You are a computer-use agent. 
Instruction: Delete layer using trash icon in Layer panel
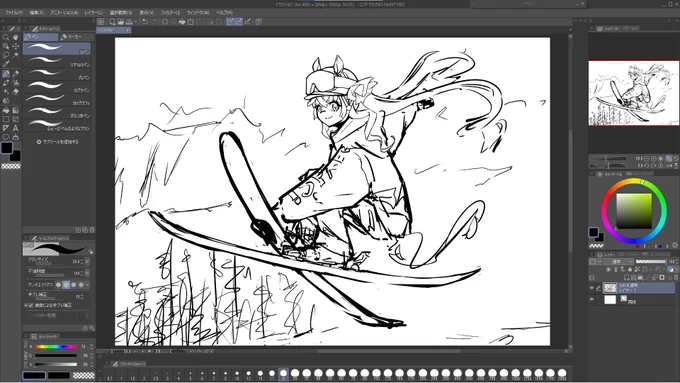pyautogui.click(x=676, y=277)
